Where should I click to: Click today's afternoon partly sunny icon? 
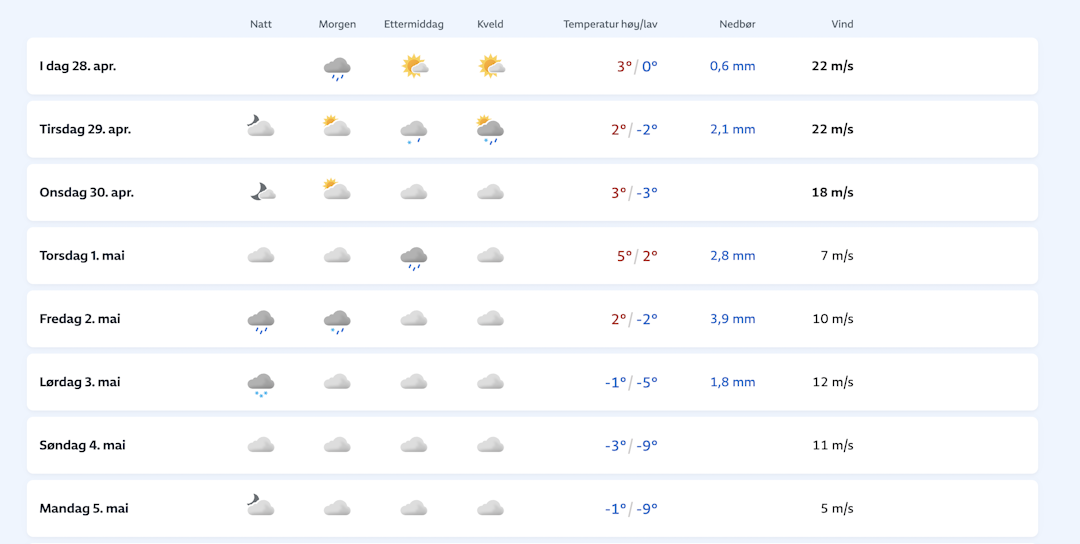[x=414, y=67]
